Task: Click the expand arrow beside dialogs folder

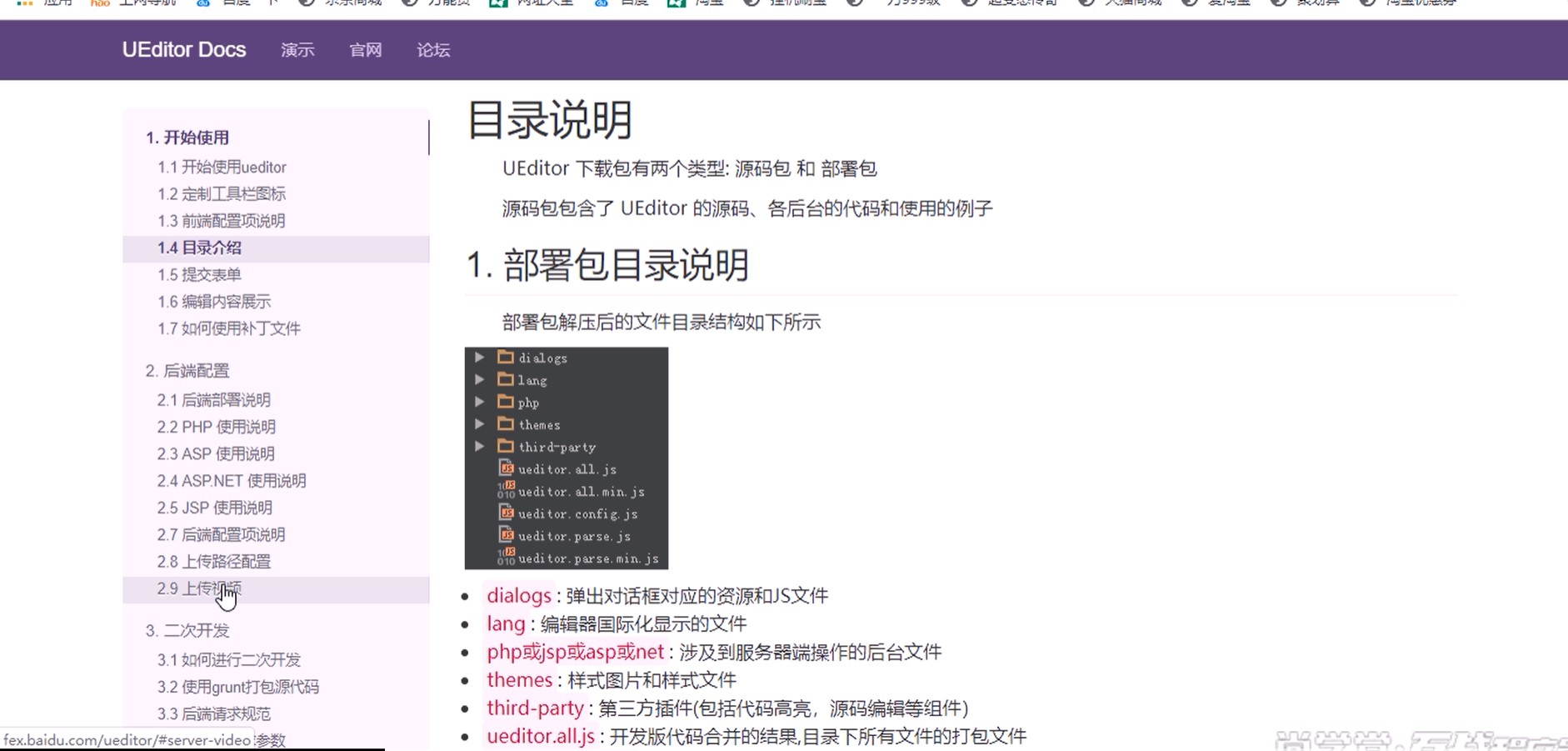Action: pos(480,357)
